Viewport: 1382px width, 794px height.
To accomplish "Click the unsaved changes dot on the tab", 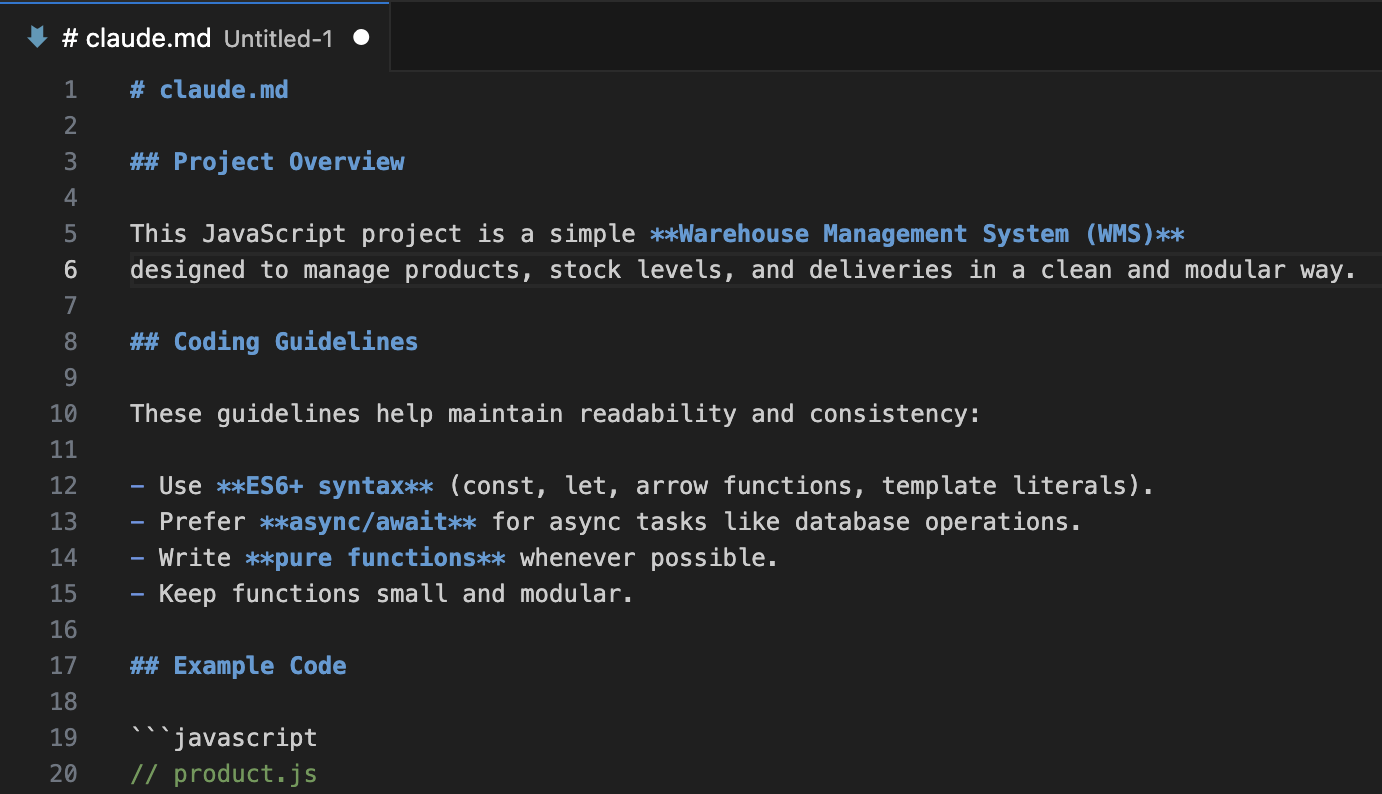I will tap(360, 37).
